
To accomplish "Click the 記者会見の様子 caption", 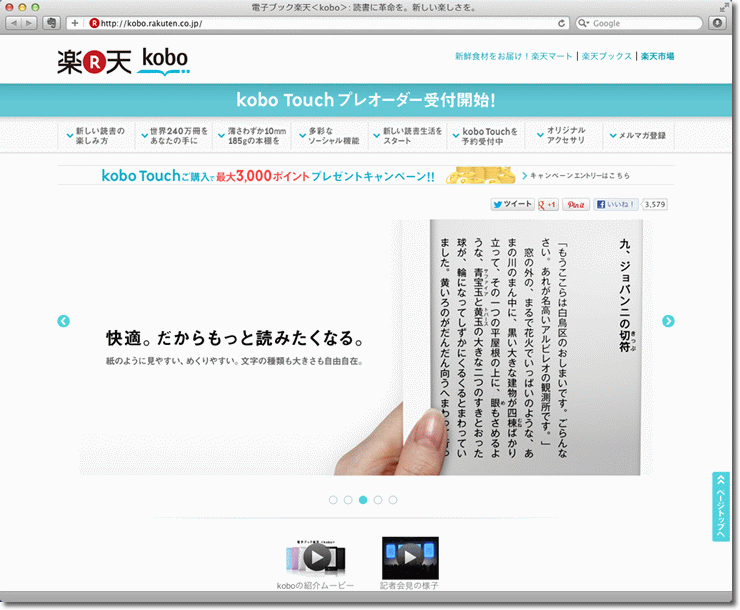I will click(409, 585).
